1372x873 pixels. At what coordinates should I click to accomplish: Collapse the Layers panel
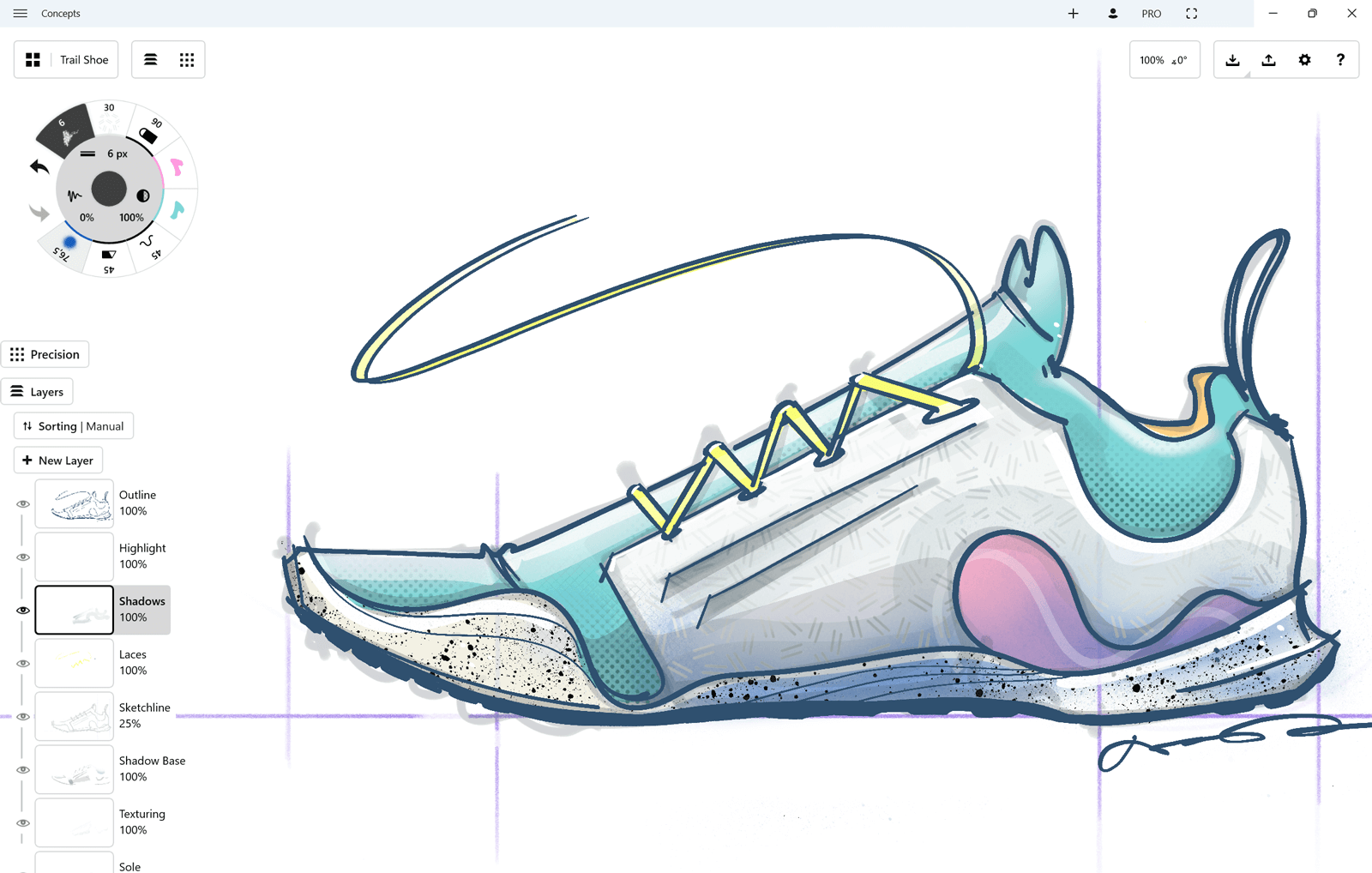click(x=38, y=392)
